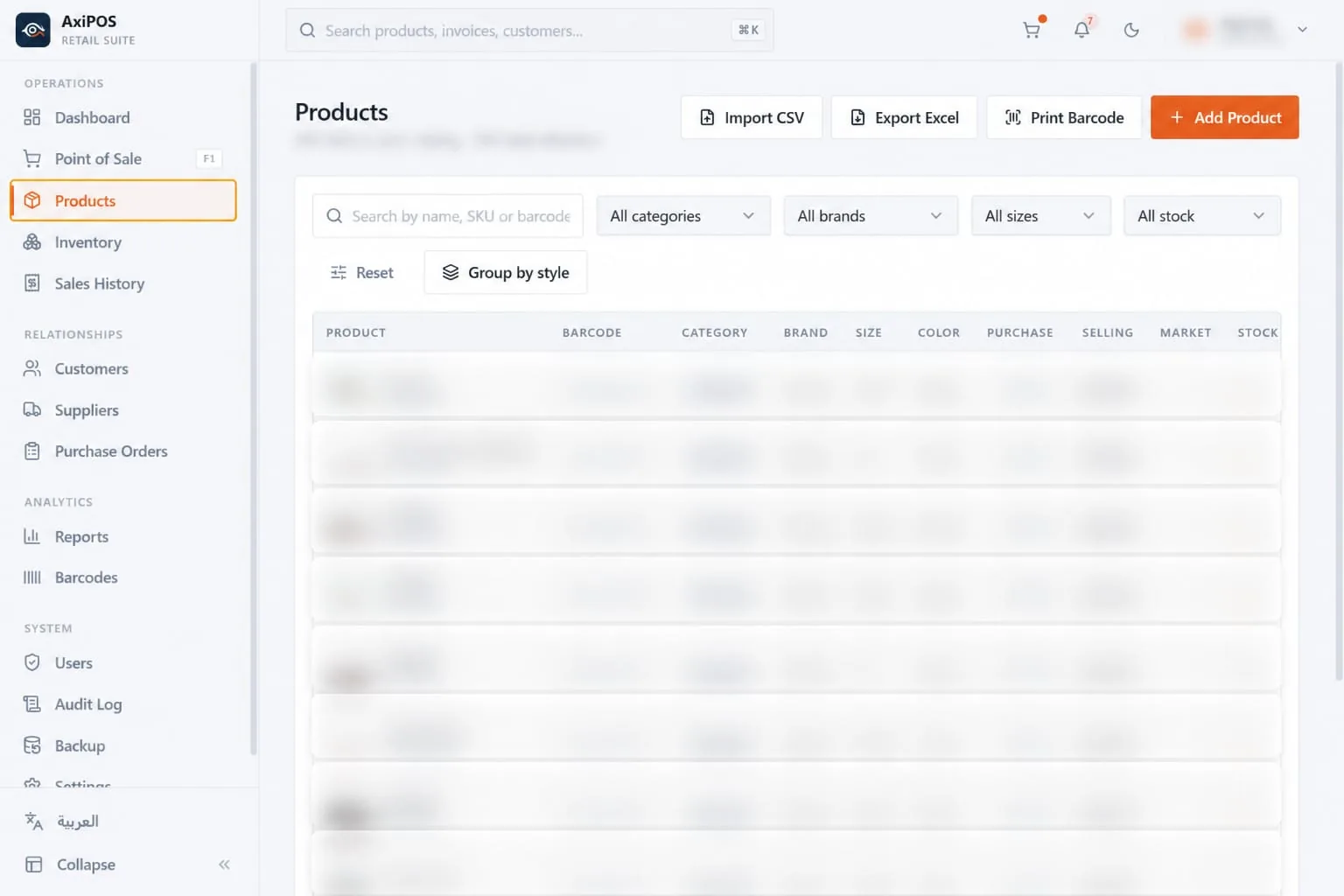Click the AxiPOS eye logo icon

pyautogui.click(x=33, y=30)
